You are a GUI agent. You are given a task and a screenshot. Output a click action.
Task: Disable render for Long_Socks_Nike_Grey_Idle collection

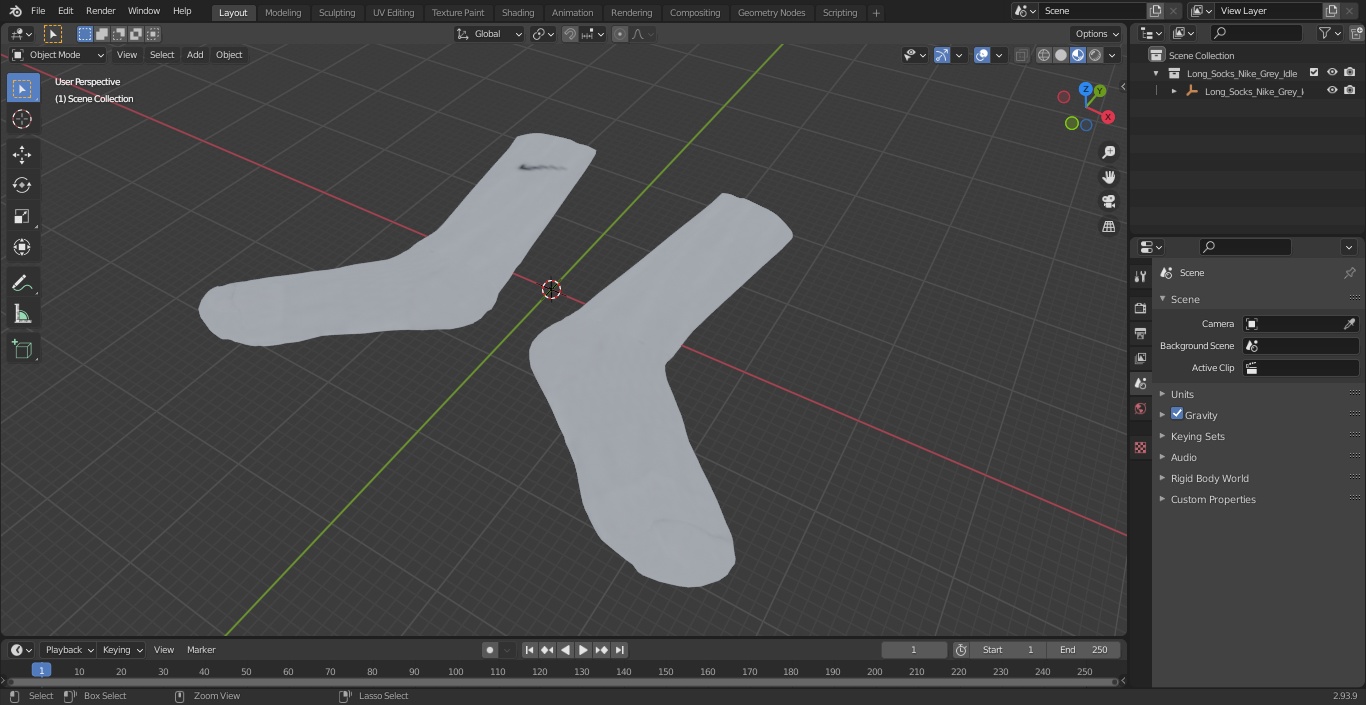[x=1350, y=73]
